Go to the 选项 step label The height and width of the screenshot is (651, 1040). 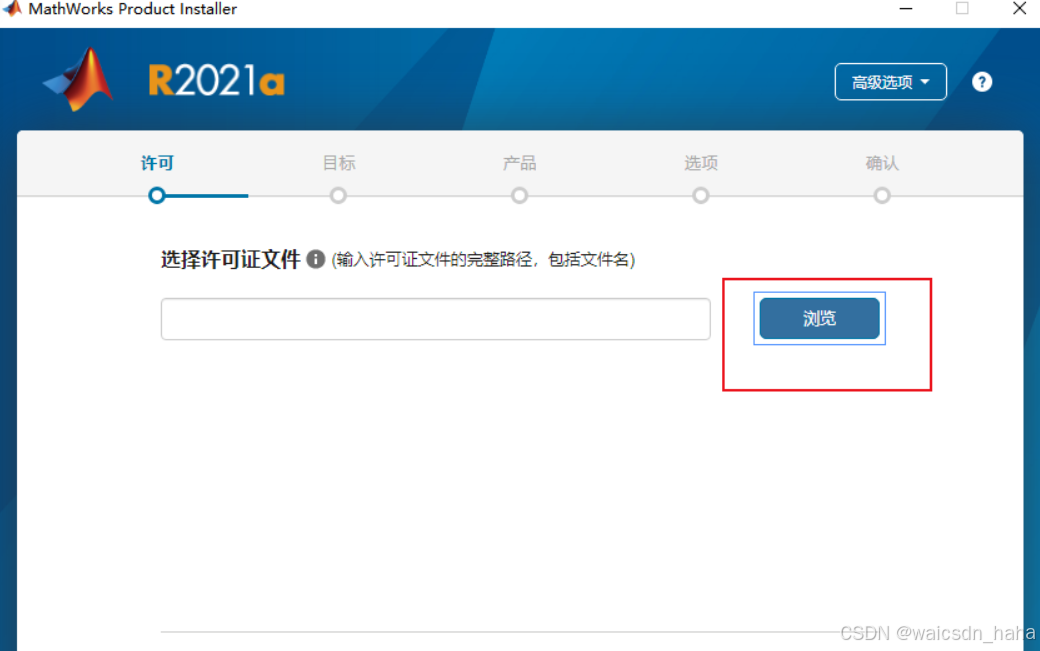(701, 163)
